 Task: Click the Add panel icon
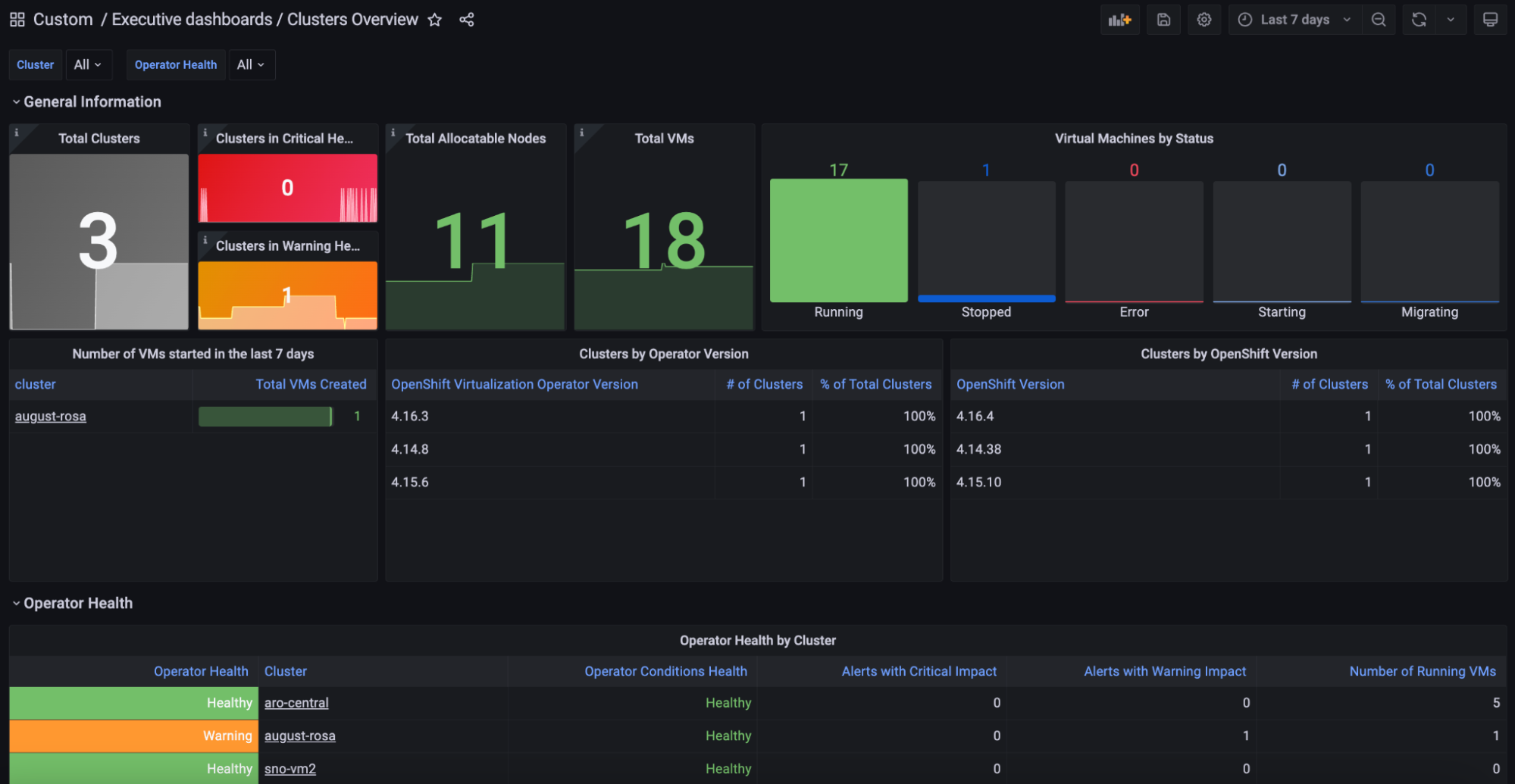[1119, 20]
